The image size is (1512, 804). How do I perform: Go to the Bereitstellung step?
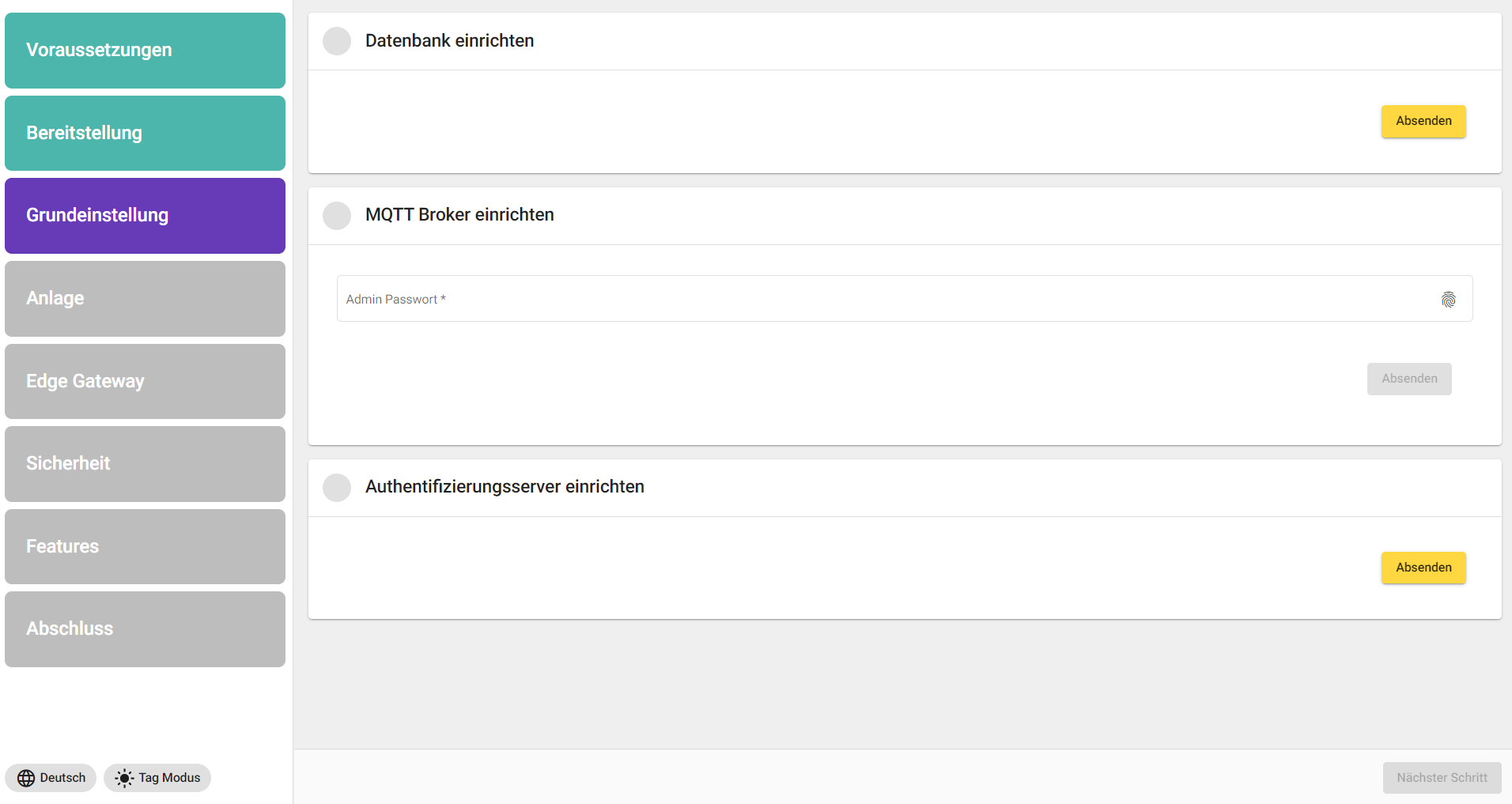[145, 133]
